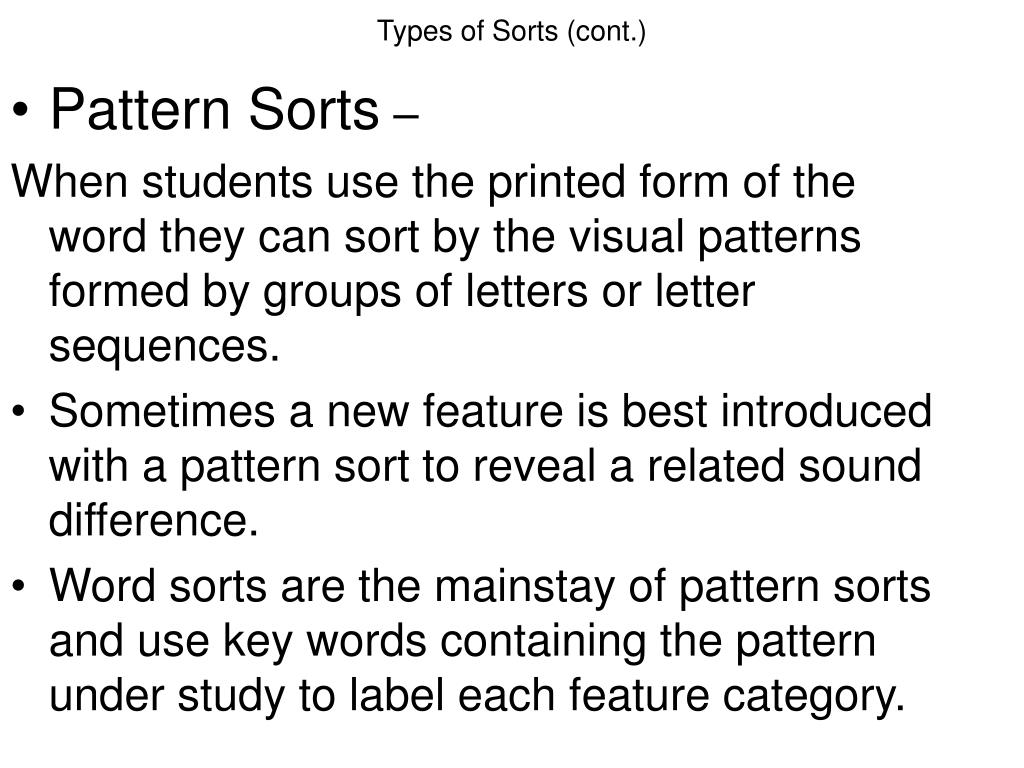
Task: Click the word 'sequences.'
Action: coord(164,346)
